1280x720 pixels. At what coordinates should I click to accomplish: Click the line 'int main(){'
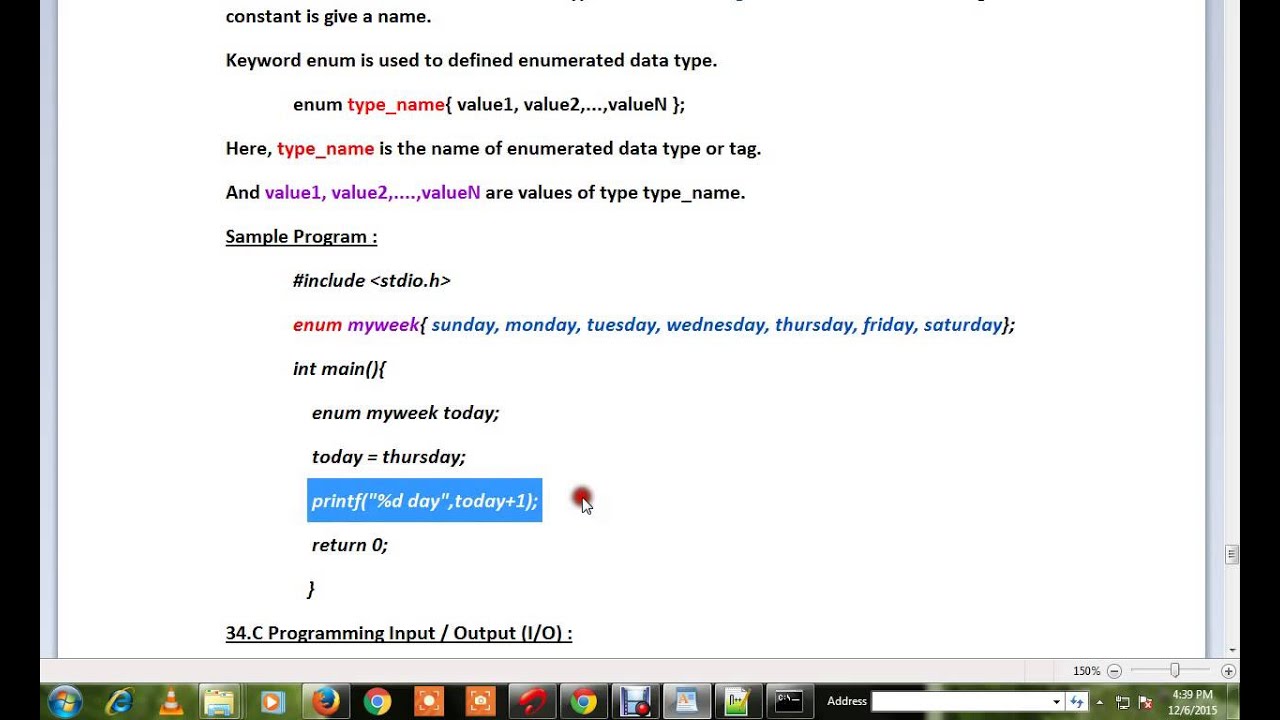[x=339, y=369]
